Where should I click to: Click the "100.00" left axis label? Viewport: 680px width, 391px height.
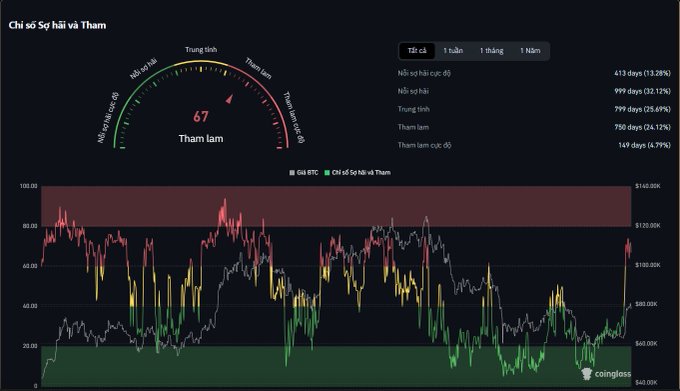tap(29, 186)
